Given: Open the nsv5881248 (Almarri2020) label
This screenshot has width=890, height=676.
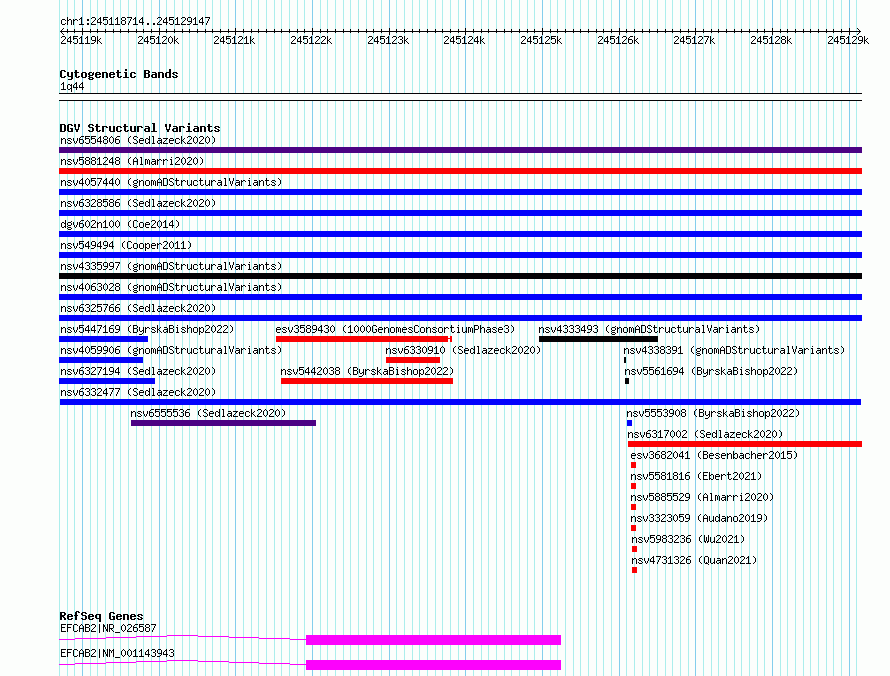Looking at the screenshot, I should pyautogui.click(x=132, y=161).
